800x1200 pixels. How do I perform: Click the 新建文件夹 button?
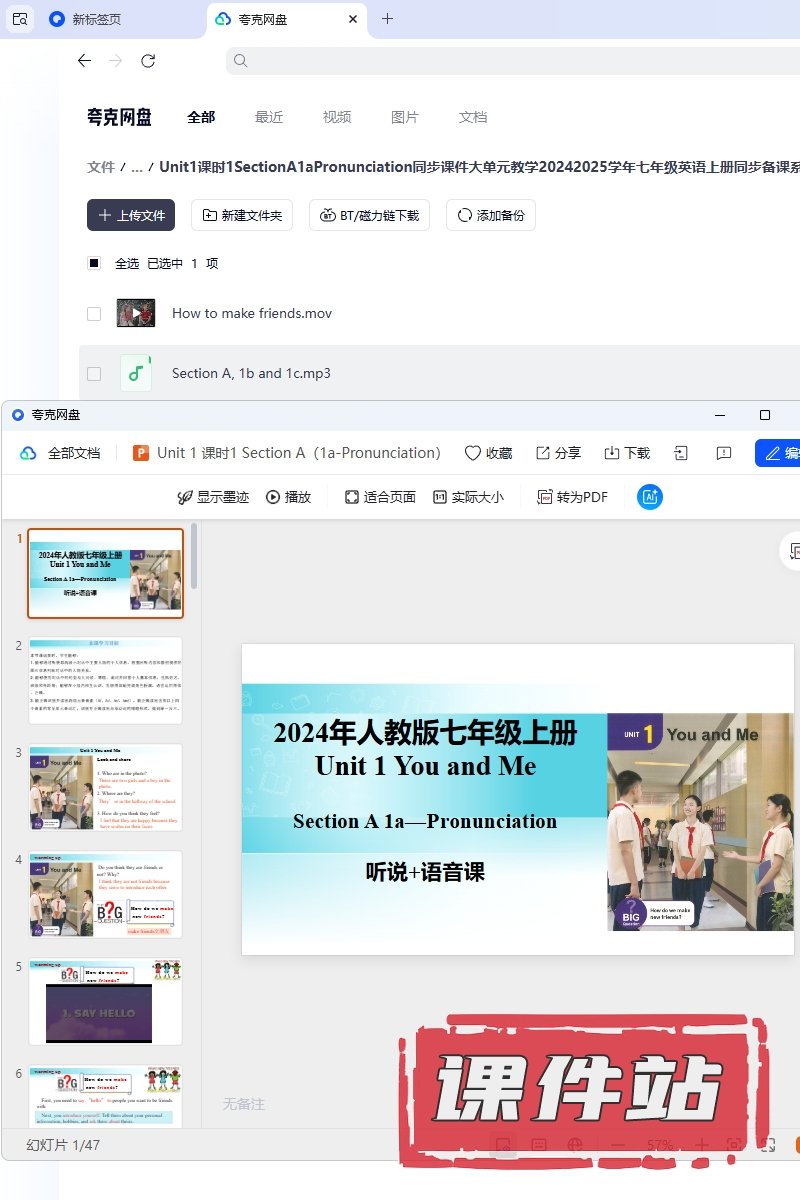[x=242, y=215]
